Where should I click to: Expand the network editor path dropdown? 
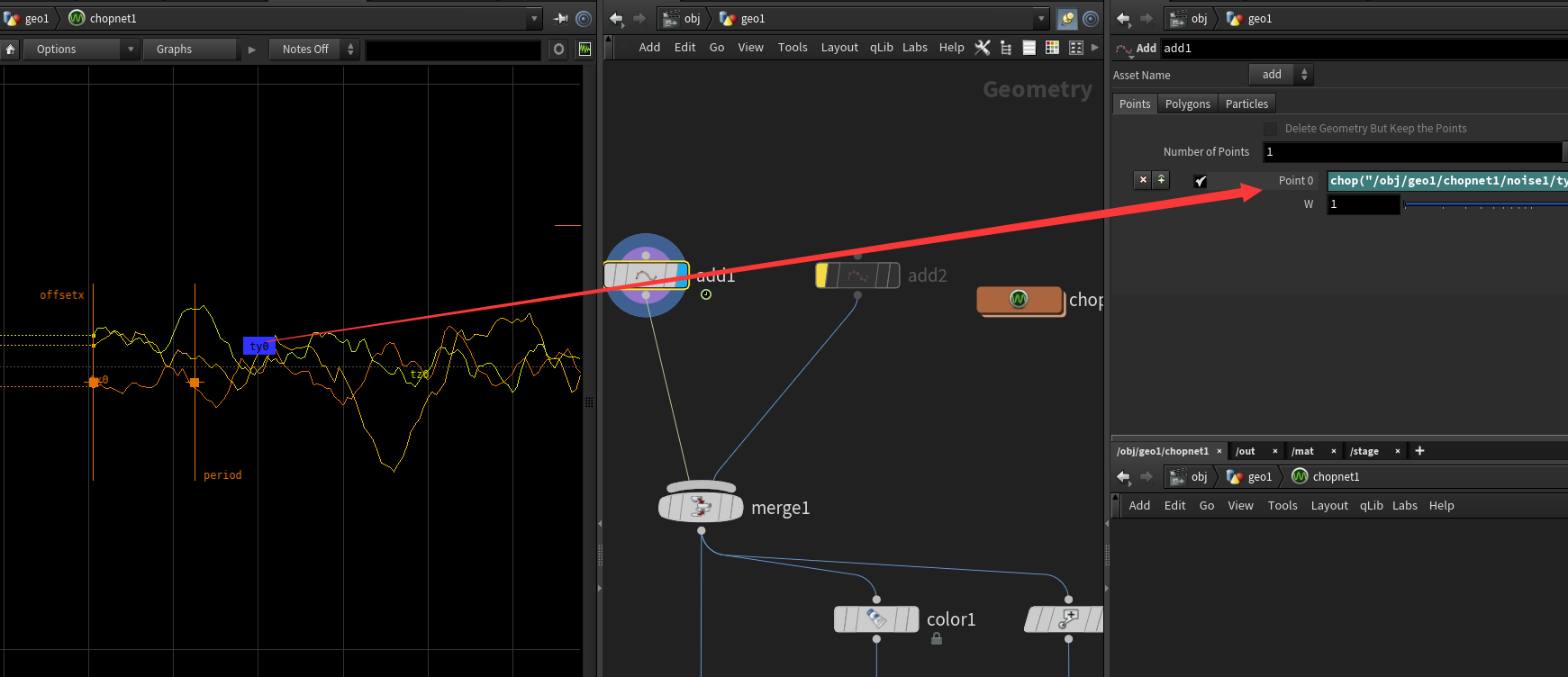pos(1041,18)
